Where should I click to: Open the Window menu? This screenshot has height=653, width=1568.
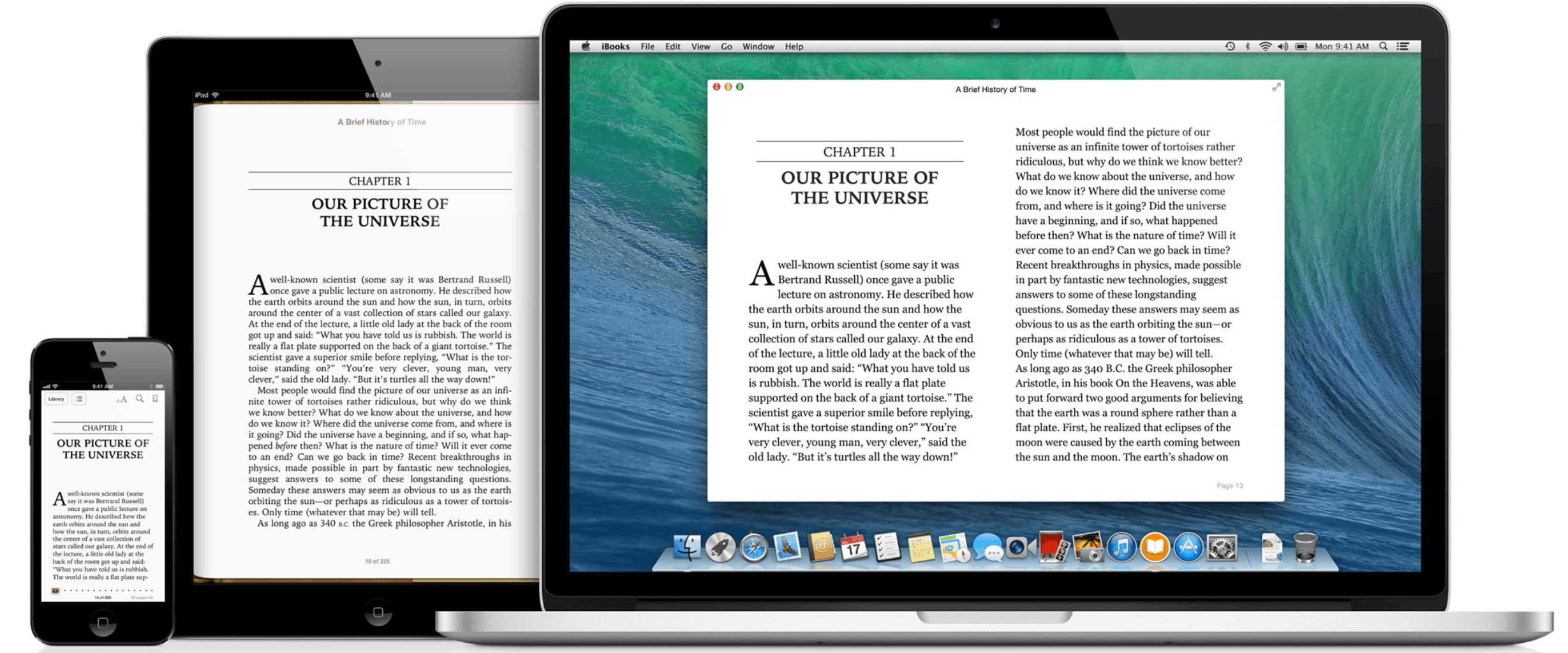point(758,47)
